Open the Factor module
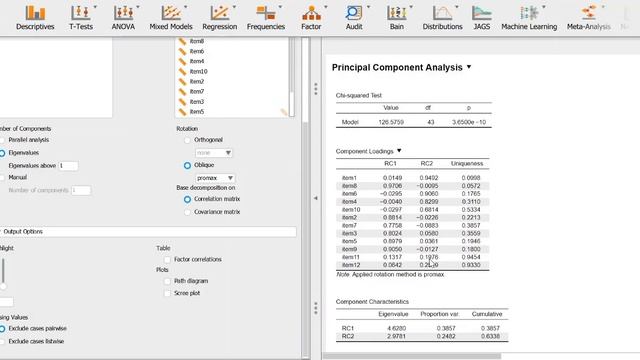 (x=311, y=18)
